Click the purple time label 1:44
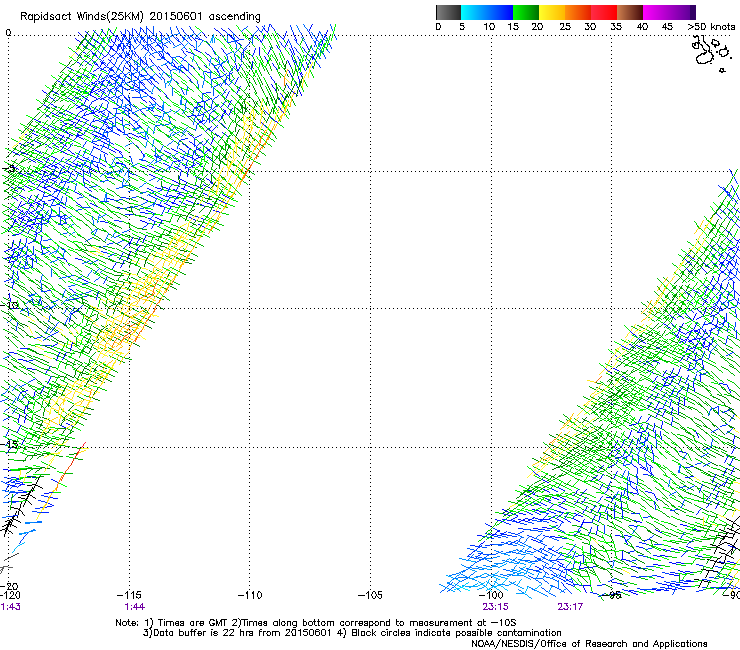The image size is (740, 650). click(x=135, y=607)
